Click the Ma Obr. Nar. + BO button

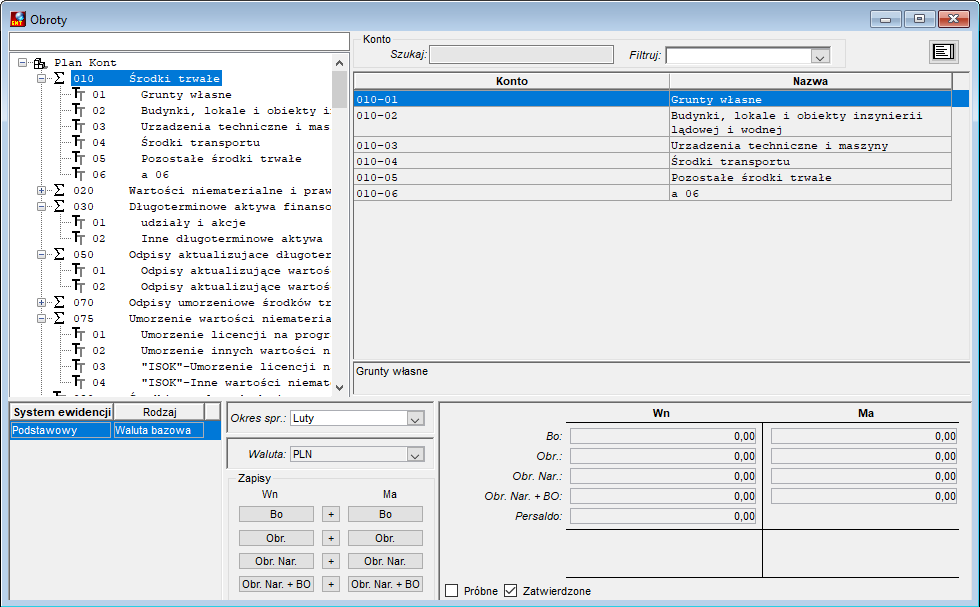click(385, 584)
